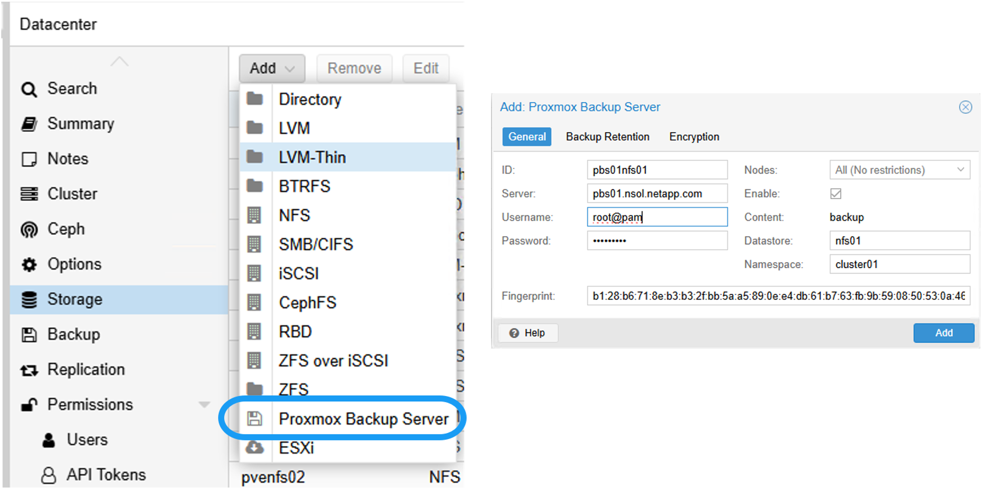The height and width of the screenshot is (494, 1008).
Task: Toggle the Enable checkbox
Action: pos(836,193)
